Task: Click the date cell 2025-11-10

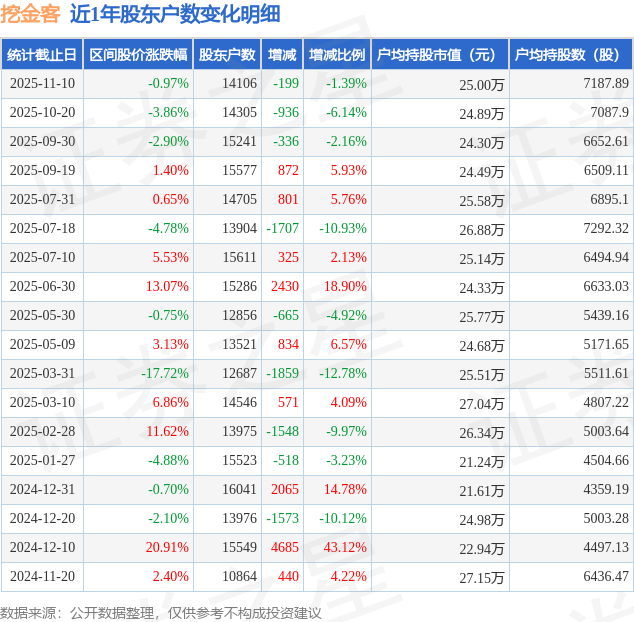Action: click(42, 83)
